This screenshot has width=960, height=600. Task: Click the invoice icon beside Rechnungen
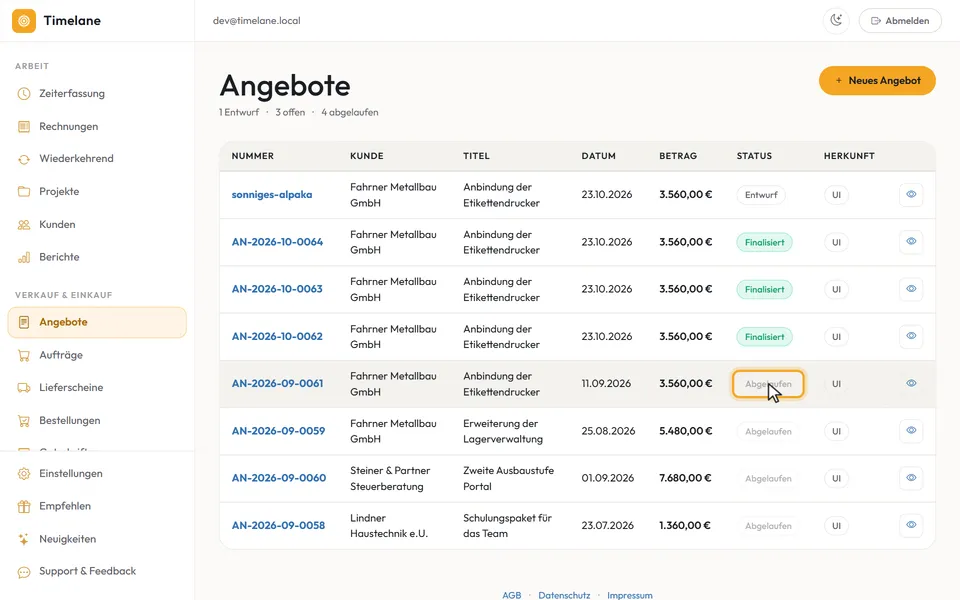click(24, 127)
